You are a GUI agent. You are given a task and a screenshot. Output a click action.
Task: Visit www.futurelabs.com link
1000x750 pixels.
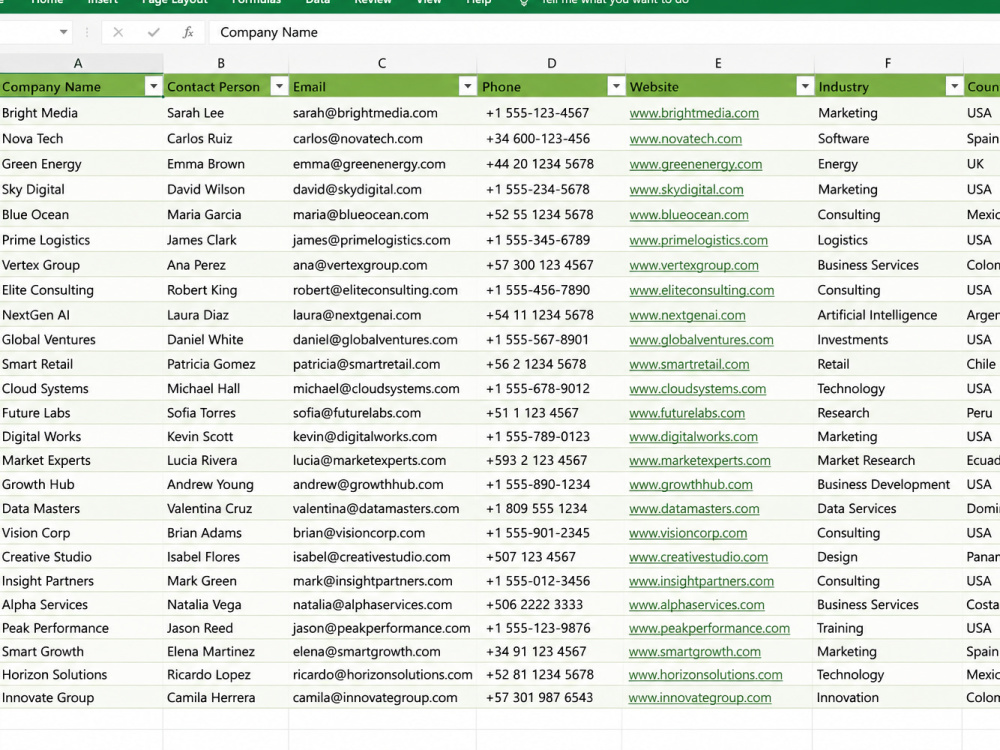tap(687, 413)
